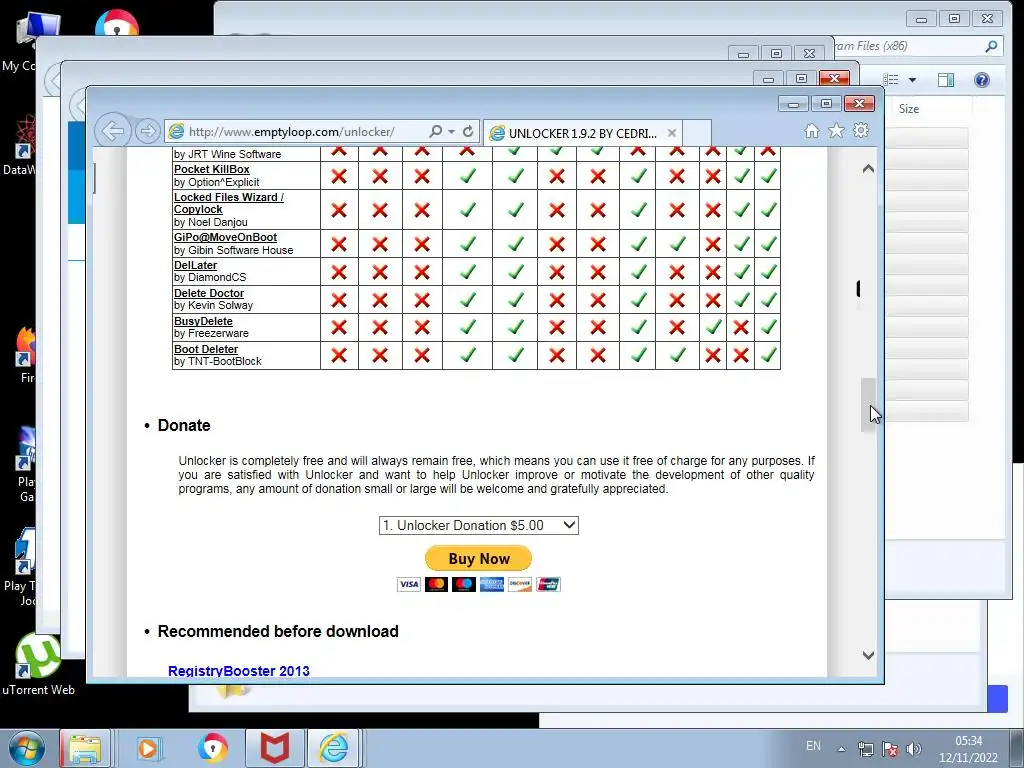Open the colorful browser taskbar icon

point(213,748)
